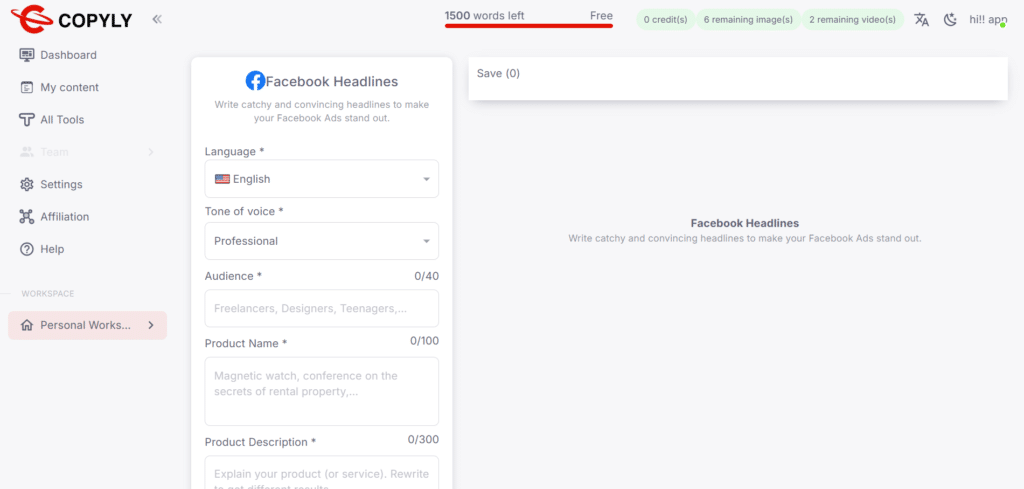Click the 1500 words left text
Screen dimensions: 1024x489
click(485, 16)
